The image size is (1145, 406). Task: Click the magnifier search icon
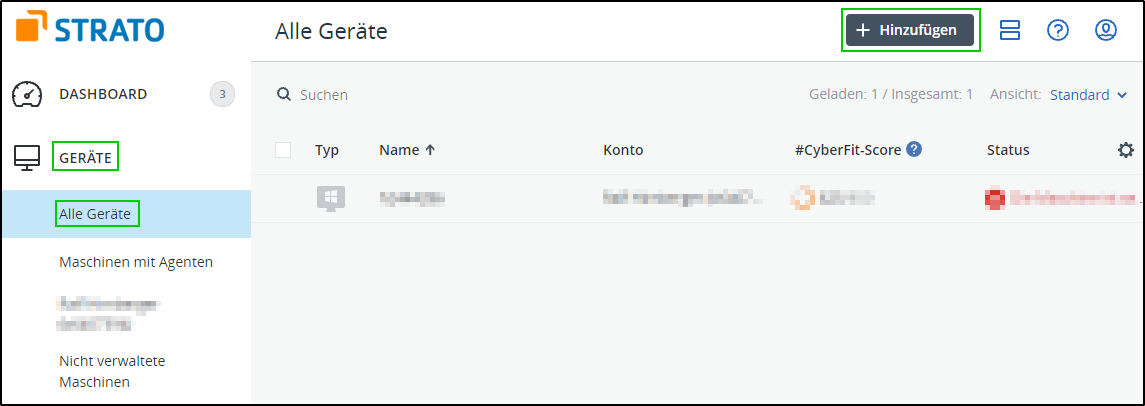(284, 94)
